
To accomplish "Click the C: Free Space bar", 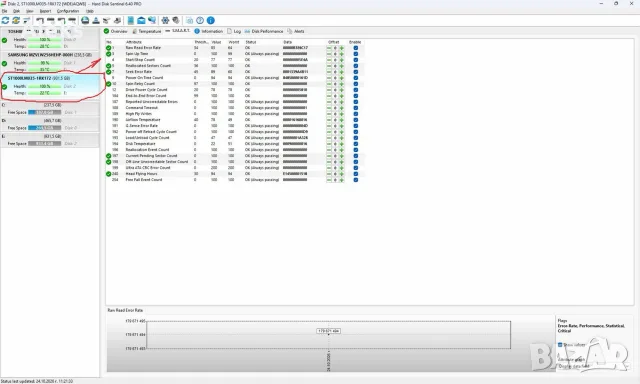I will pos(44,112).
